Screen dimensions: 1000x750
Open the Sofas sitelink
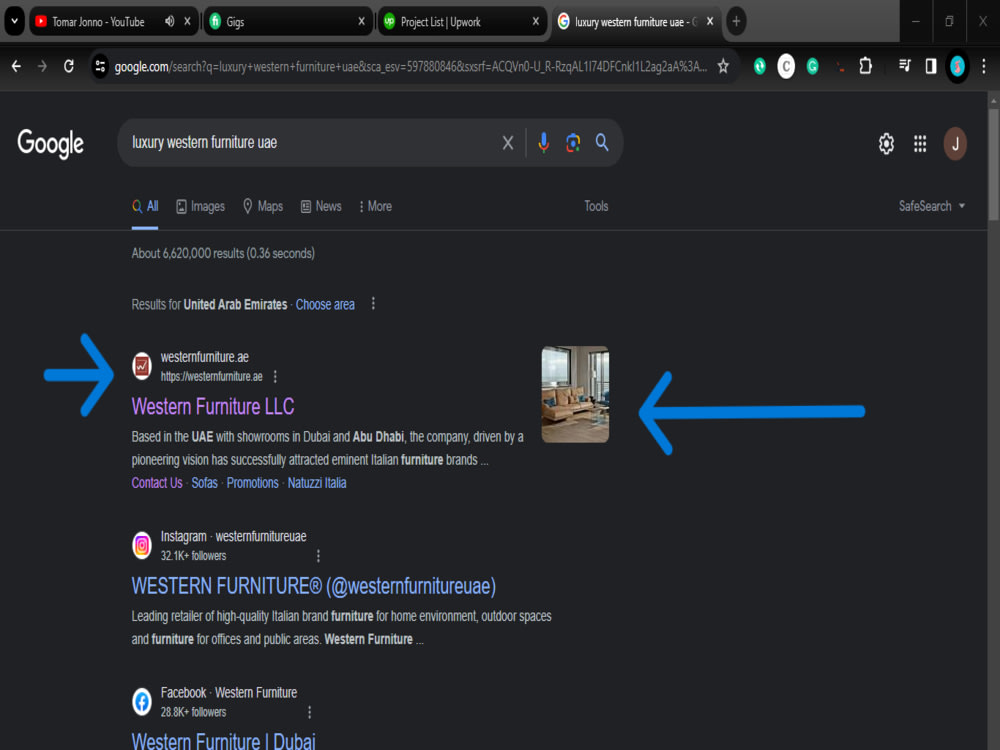tap(205, 483)
